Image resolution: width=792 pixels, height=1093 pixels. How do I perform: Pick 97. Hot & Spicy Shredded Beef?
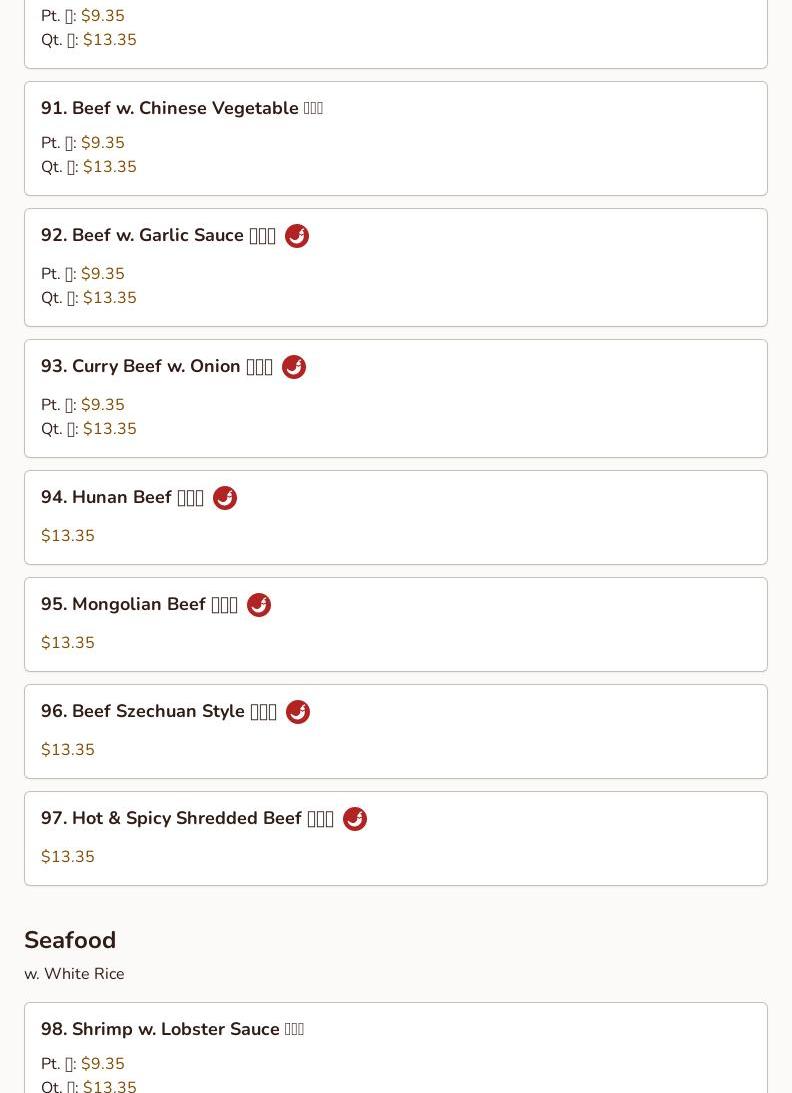tap(187, 819)
